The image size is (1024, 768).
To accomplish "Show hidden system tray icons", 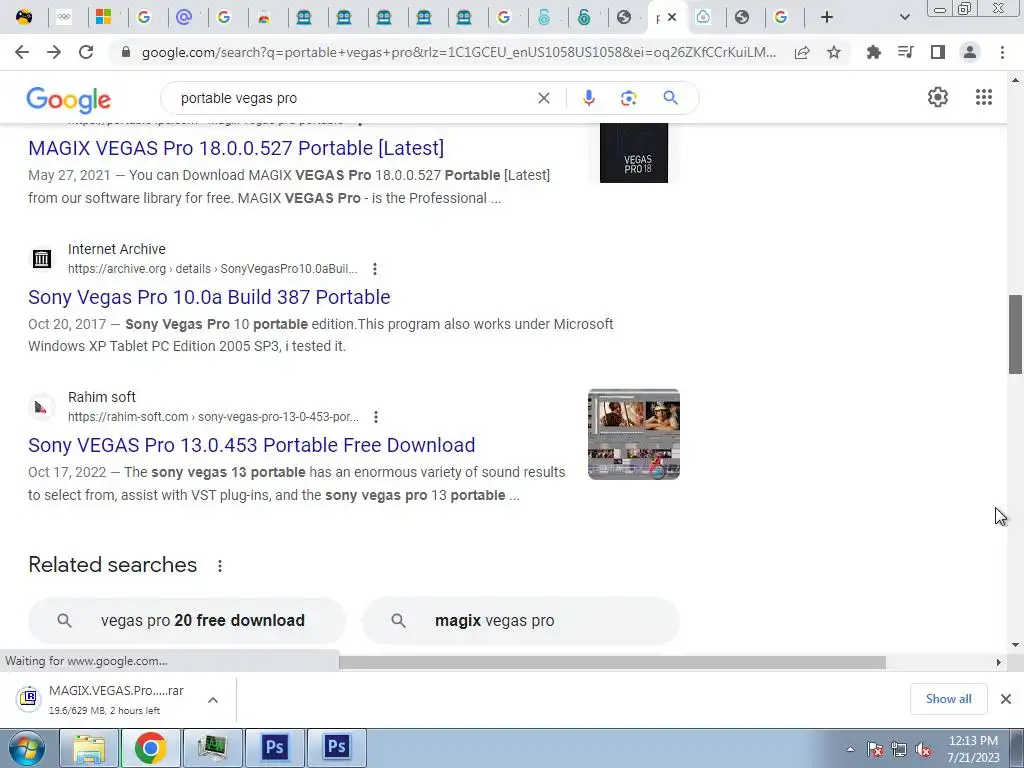I will pos(850,749).
